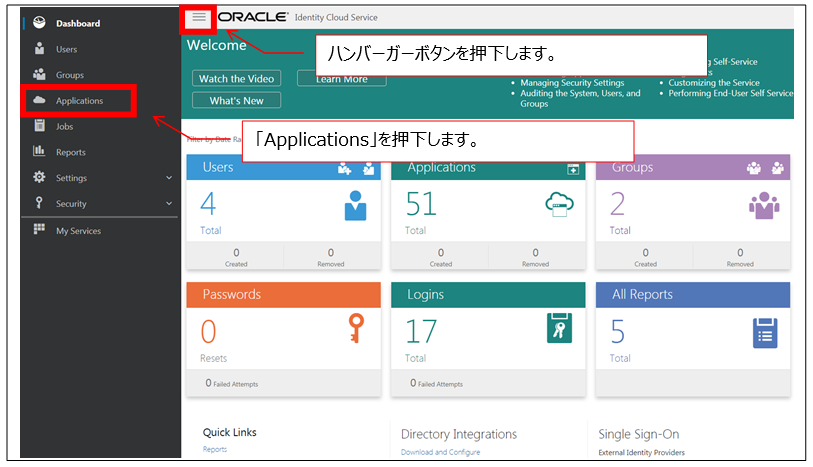Image resolution: width=813 pixels, height=467 pixels.
Task: Click the Reports chart icon in sidebar
Action: [x=39, y=151]
